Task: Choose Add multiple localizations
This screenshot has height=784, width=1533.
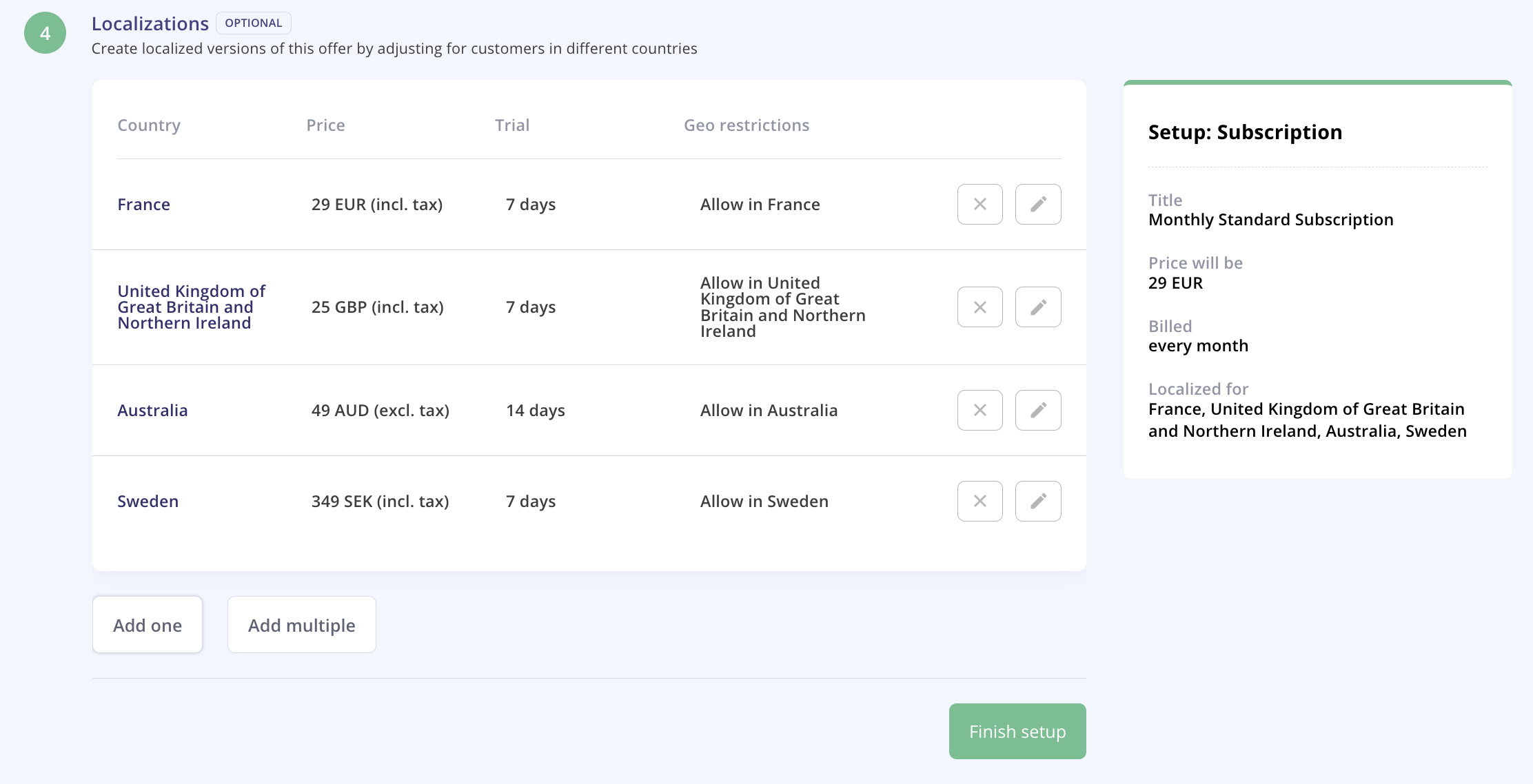Action: tap(302, 625)
